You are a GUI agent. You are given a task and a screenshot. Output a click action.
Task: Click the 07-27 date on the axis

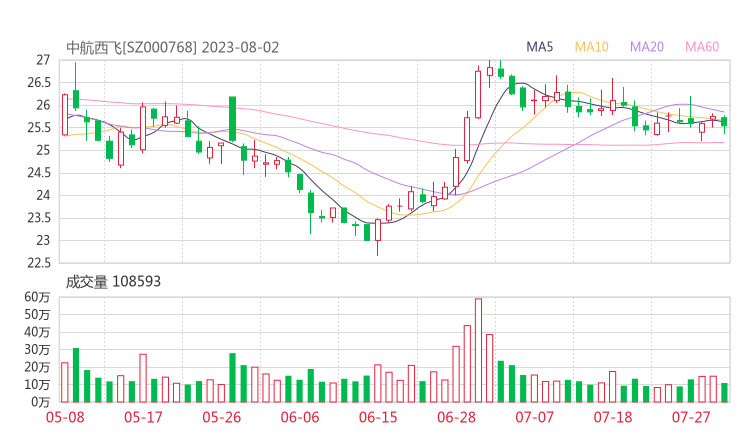coord(690,417)
